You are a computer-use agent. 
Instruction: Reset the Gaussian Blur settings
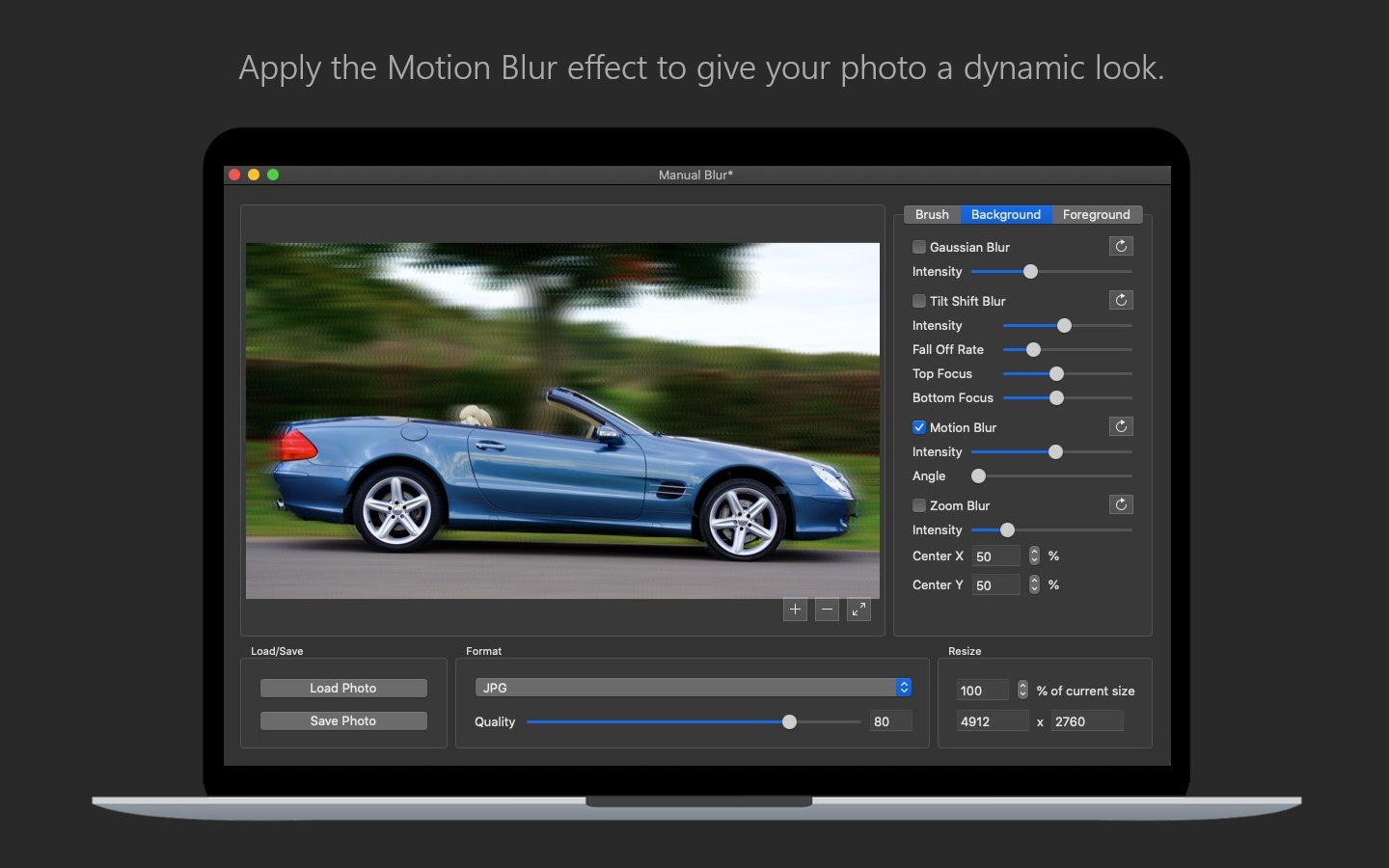point(1121,246)
